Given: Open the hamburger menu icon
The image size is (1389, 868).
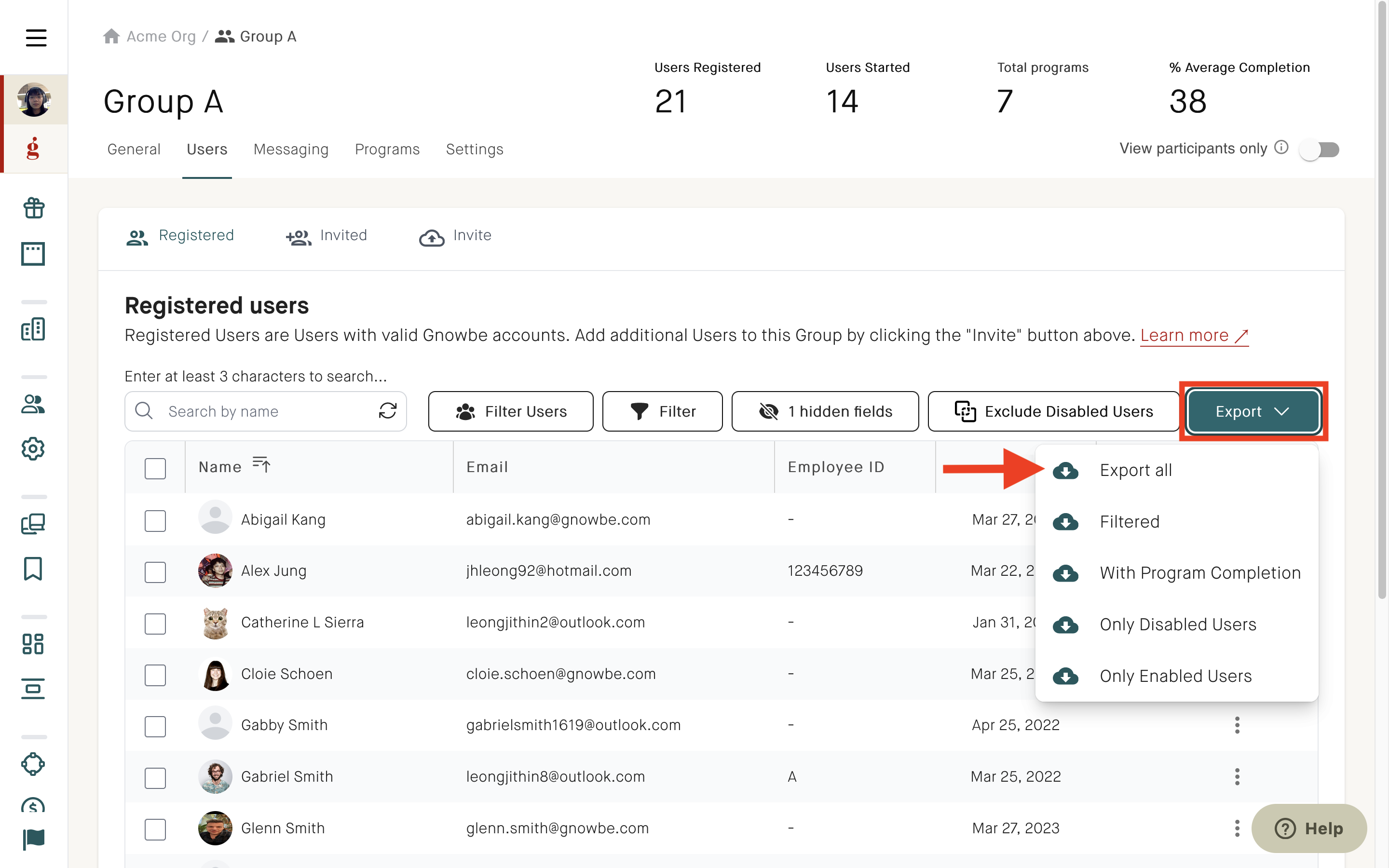Looking at the screenshot, I should coord(36,38).
